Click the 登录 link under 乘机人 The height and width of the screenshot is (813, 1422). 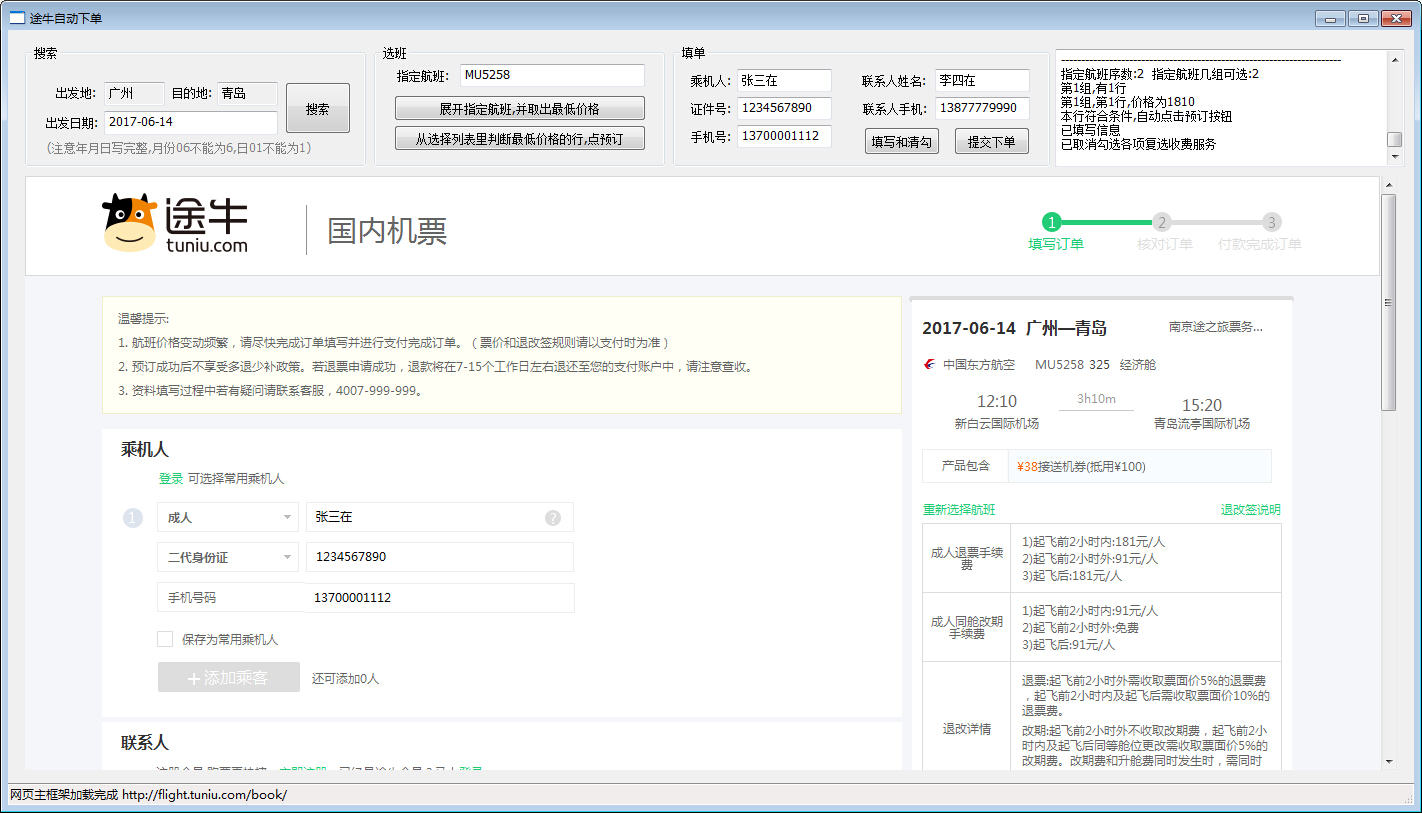171,479
